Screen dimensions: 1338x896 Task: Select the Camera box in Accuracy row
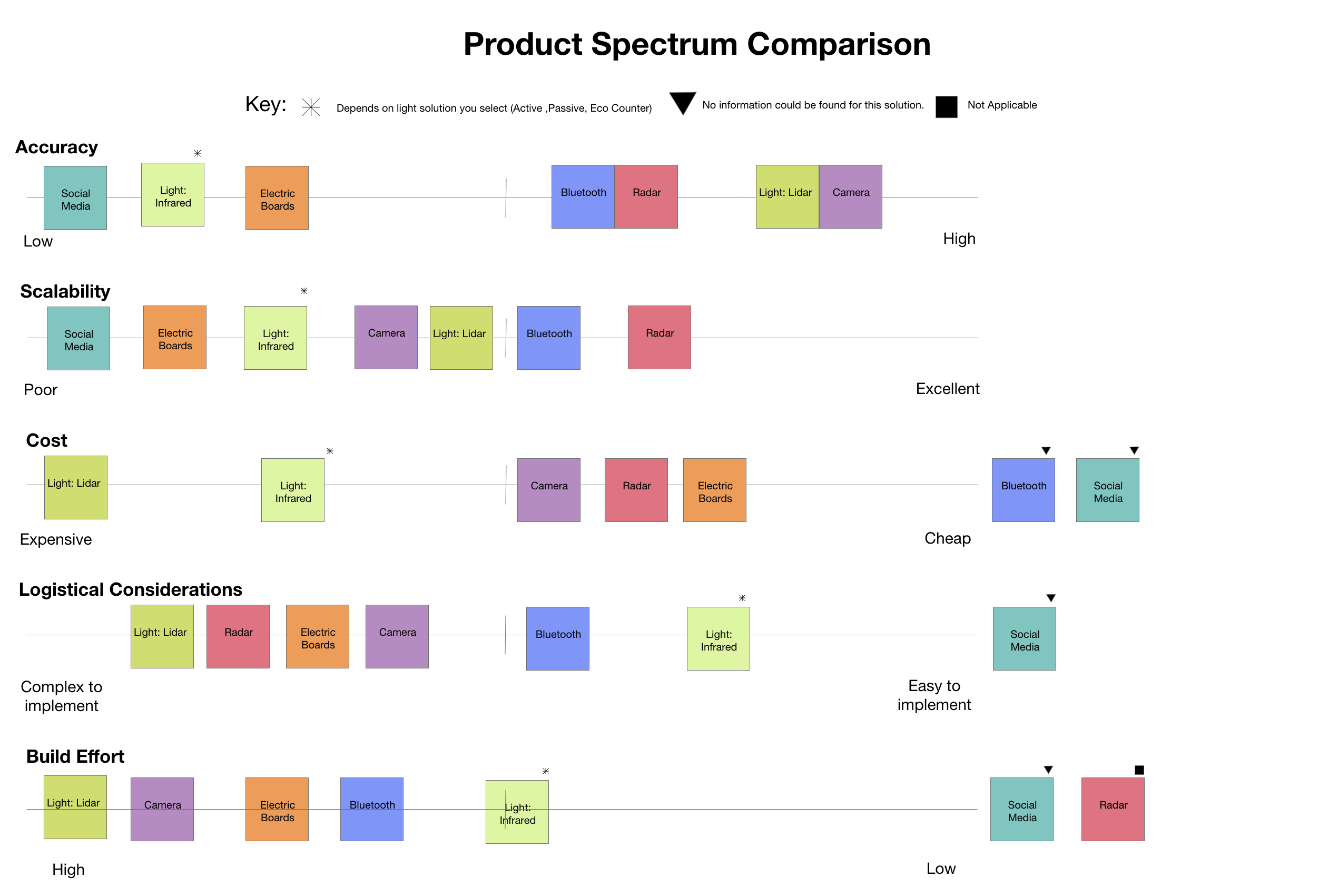point(851,197)
